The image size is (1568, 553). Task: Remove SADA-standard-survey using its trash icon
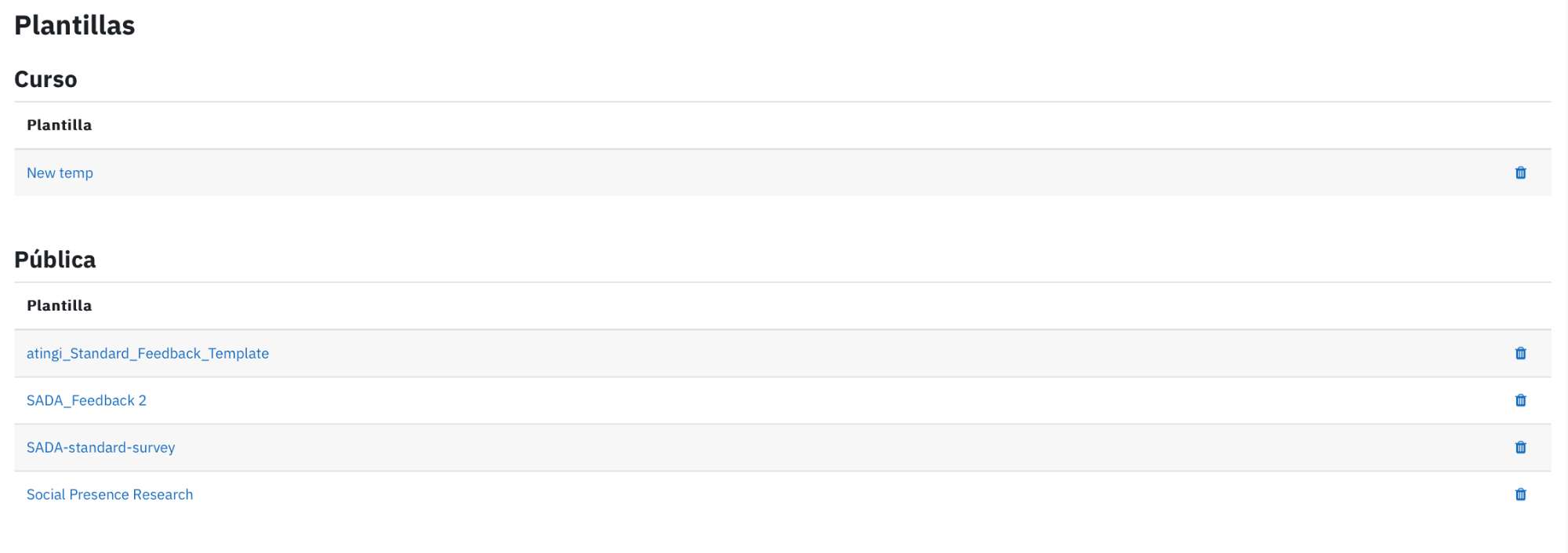coord(1520,447)
